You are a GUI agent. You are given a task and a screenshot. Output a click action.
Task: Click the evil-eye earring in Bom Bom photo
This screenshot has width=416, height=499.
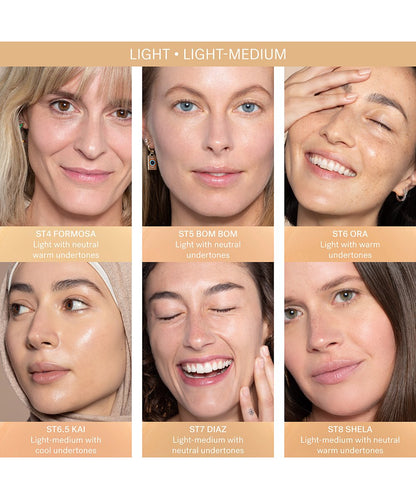coord(152,160)
